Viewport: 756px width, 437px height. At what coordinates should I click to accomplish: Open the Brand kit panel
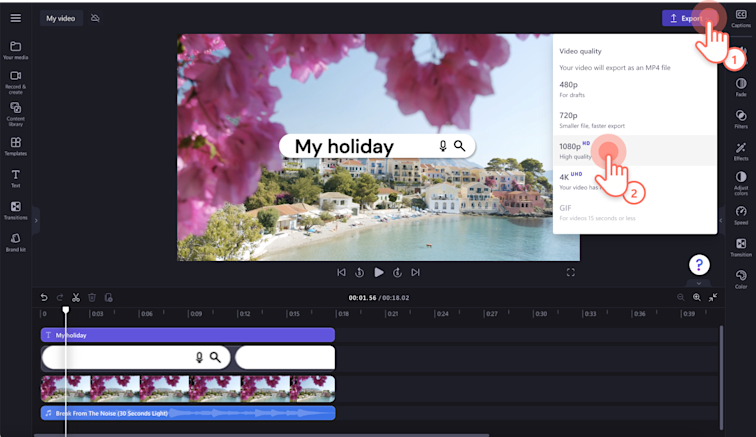[15, 242]
